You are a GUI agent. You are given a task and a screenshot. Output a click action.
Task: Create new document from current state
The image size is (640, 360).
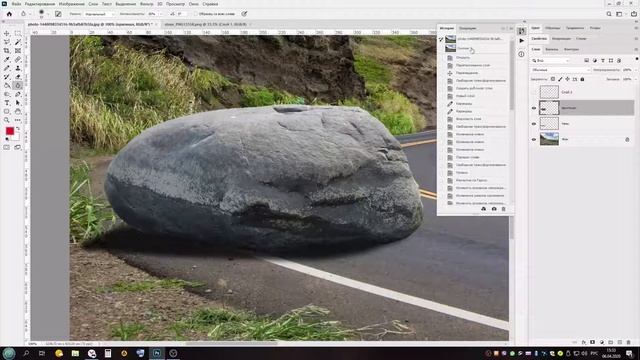click(x=484, y=209)
